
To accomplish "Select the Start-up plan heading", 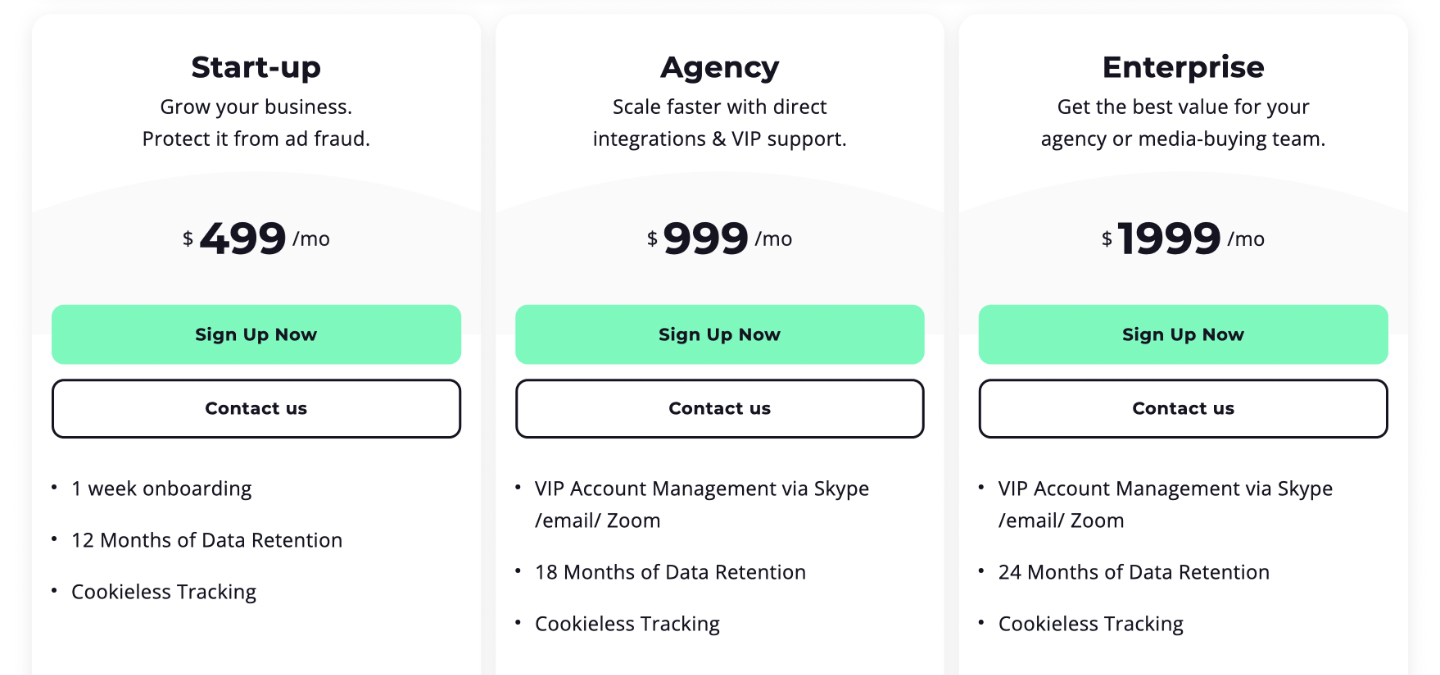I will click(256, 67).
